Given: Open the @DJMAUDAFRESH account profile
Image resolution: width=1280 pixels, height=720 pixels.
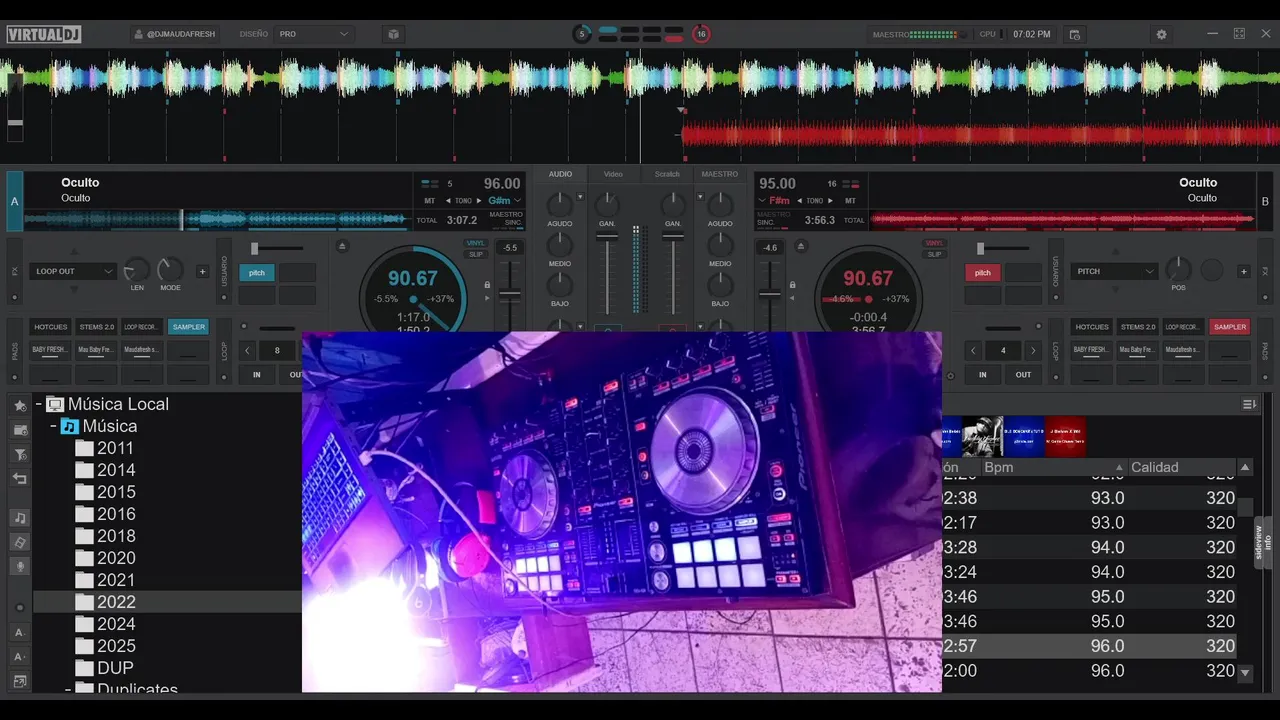Looking at the screenshot, I should [174, 34].
